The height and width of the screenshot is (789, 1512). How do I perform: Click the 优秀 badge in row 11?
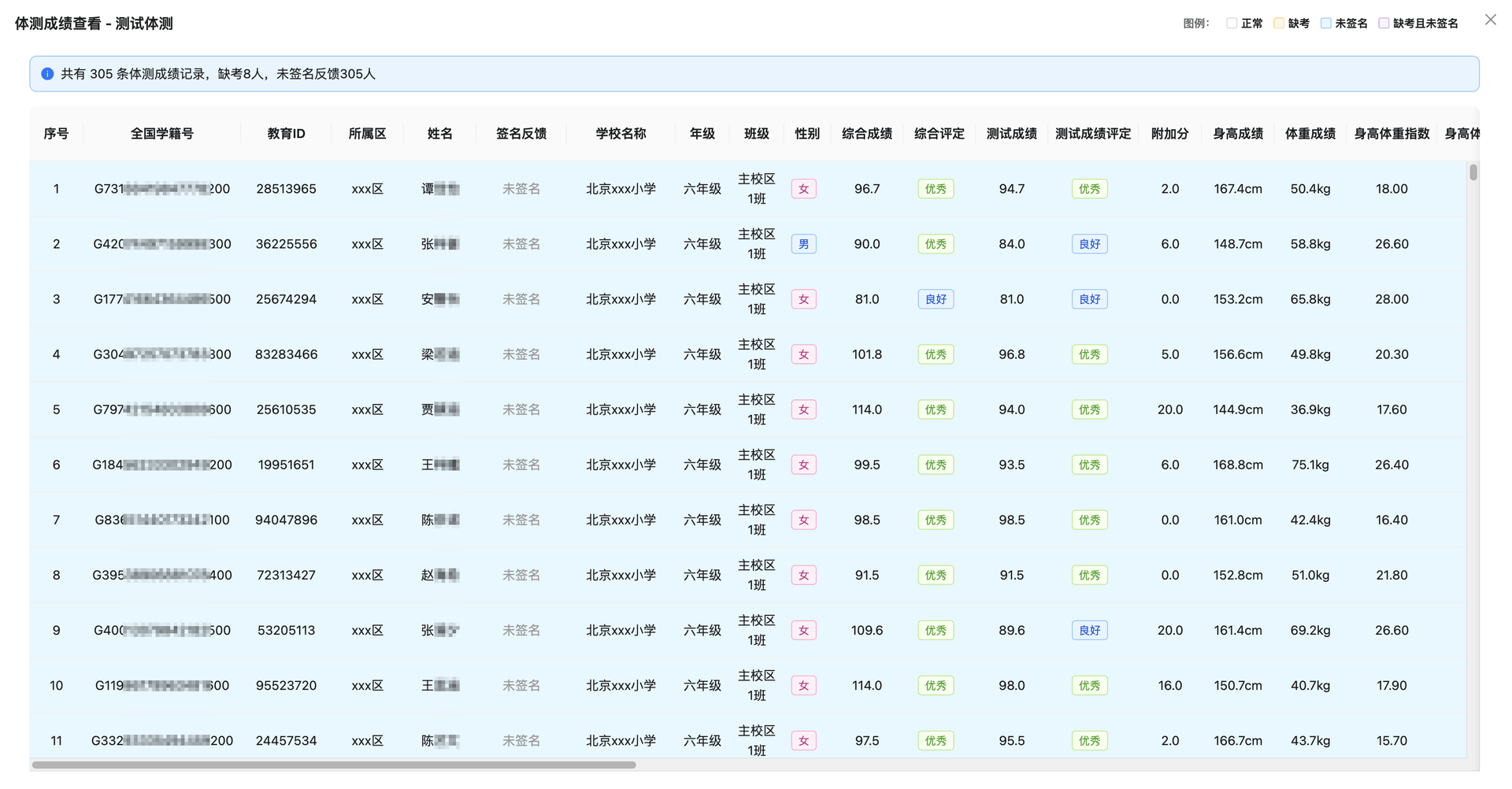[x=935, y=740]
